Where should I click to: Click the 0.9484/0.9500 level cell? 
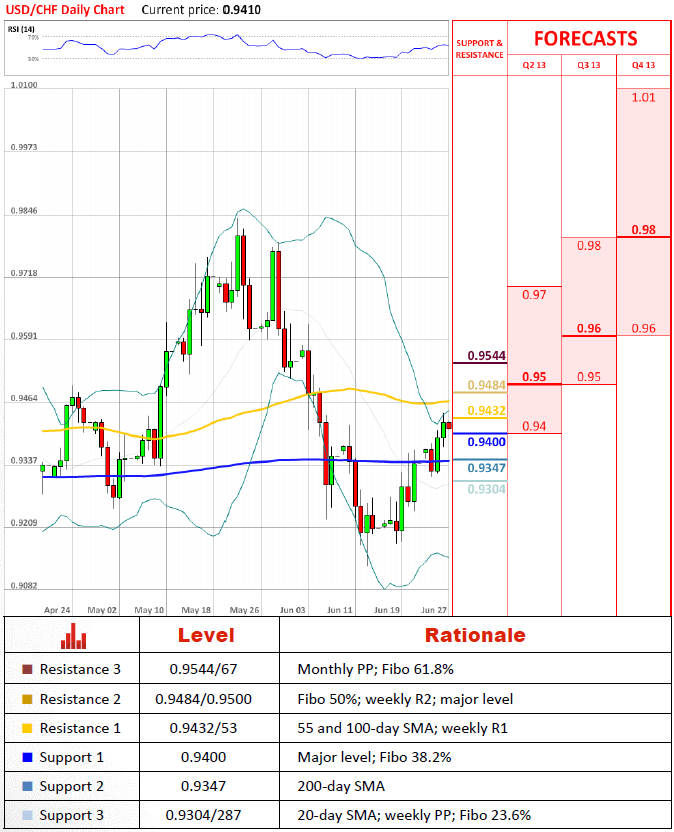click(x=203, y=699)
